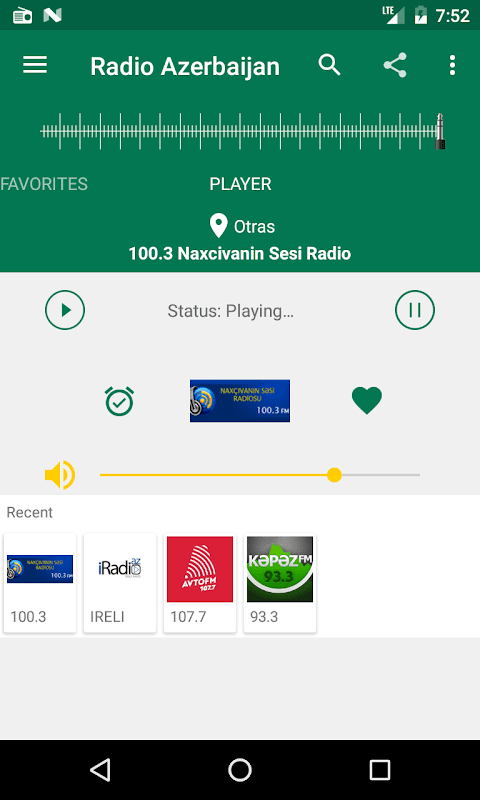The height and width of the screenshot is (800, 480).
Task: Open the Naxcivanin Sesi station logo
Action: pos(240,401)
